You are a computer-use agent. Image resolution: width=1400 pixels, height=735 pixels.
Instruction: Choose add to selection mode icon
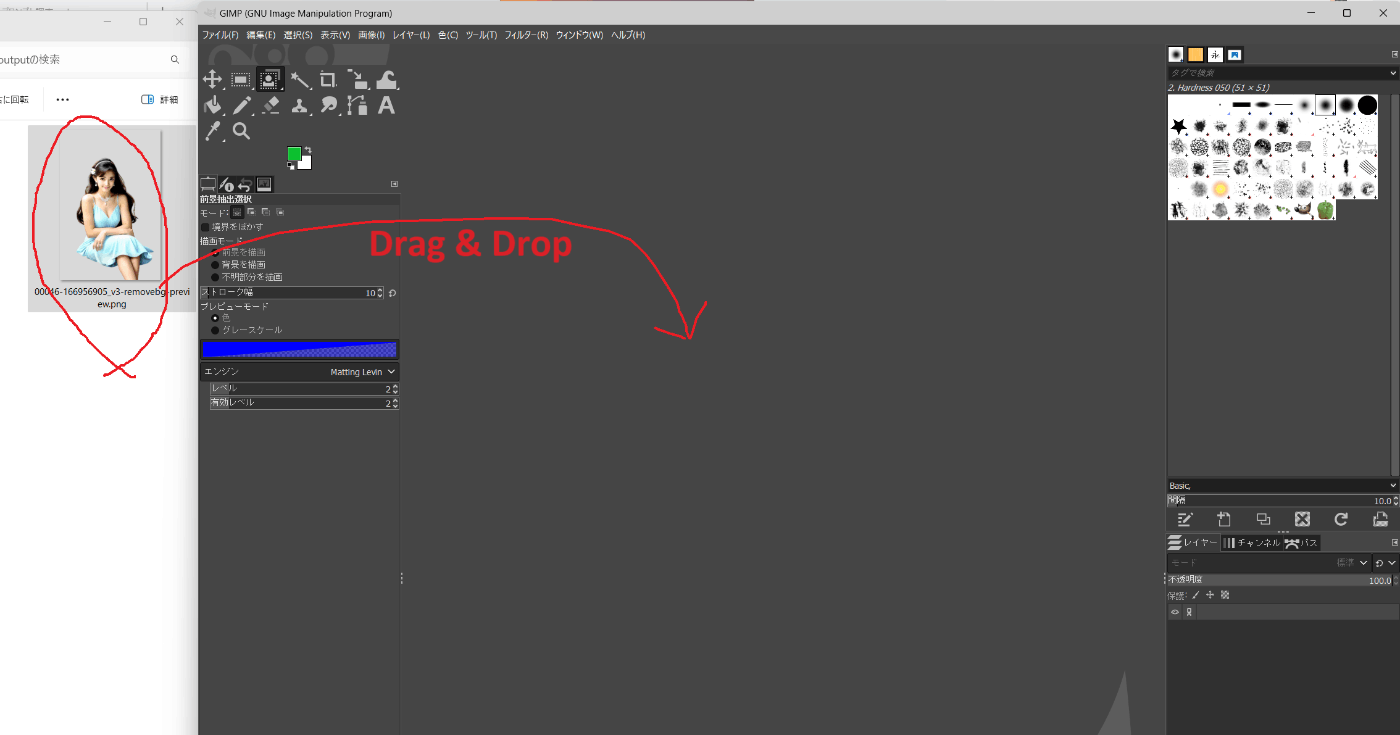point(251,212)
